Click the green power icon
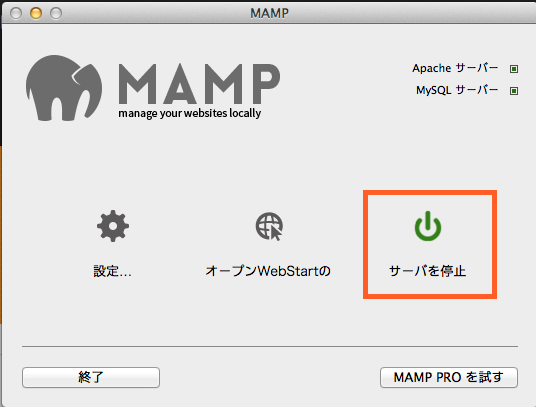This screenshot has width=536, height=407. (x=428, y=226)
